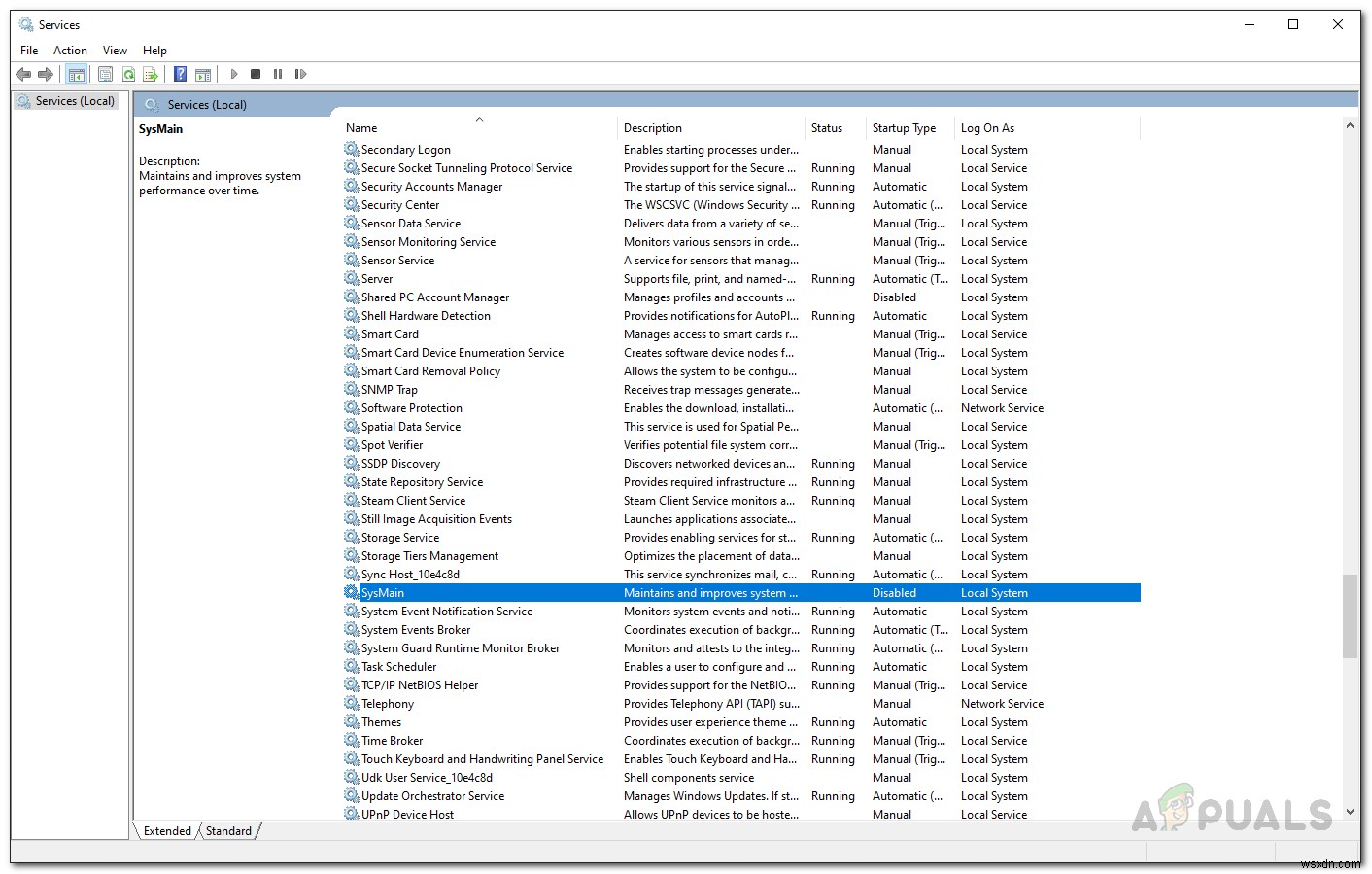Screen dimensions: 1372x874
Task: Select Touch Keyboard and Handwriting Panel Service
Action: pyautogui.click(x=741, y=758)
